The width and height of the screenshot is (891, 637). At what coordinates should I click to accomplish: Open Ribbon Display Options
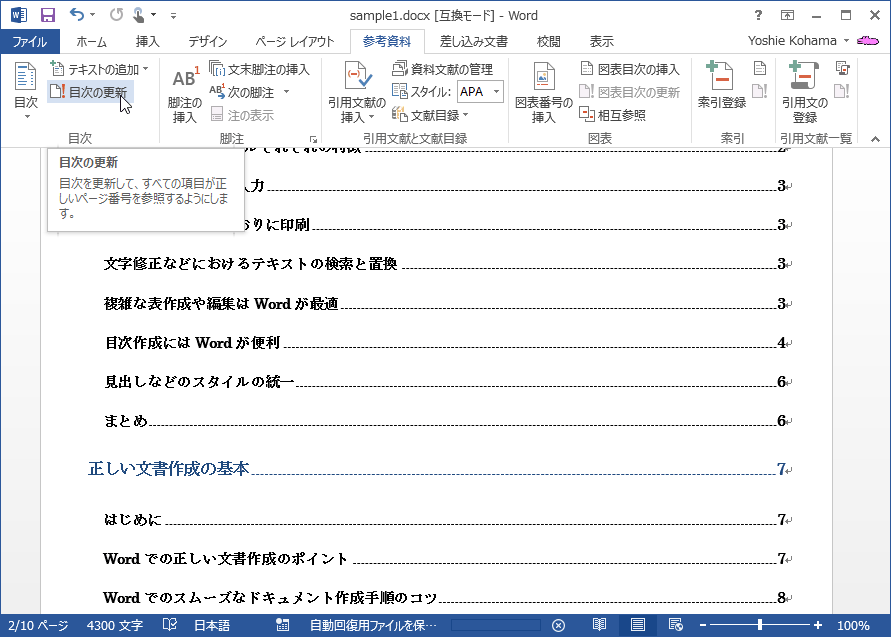788,15
